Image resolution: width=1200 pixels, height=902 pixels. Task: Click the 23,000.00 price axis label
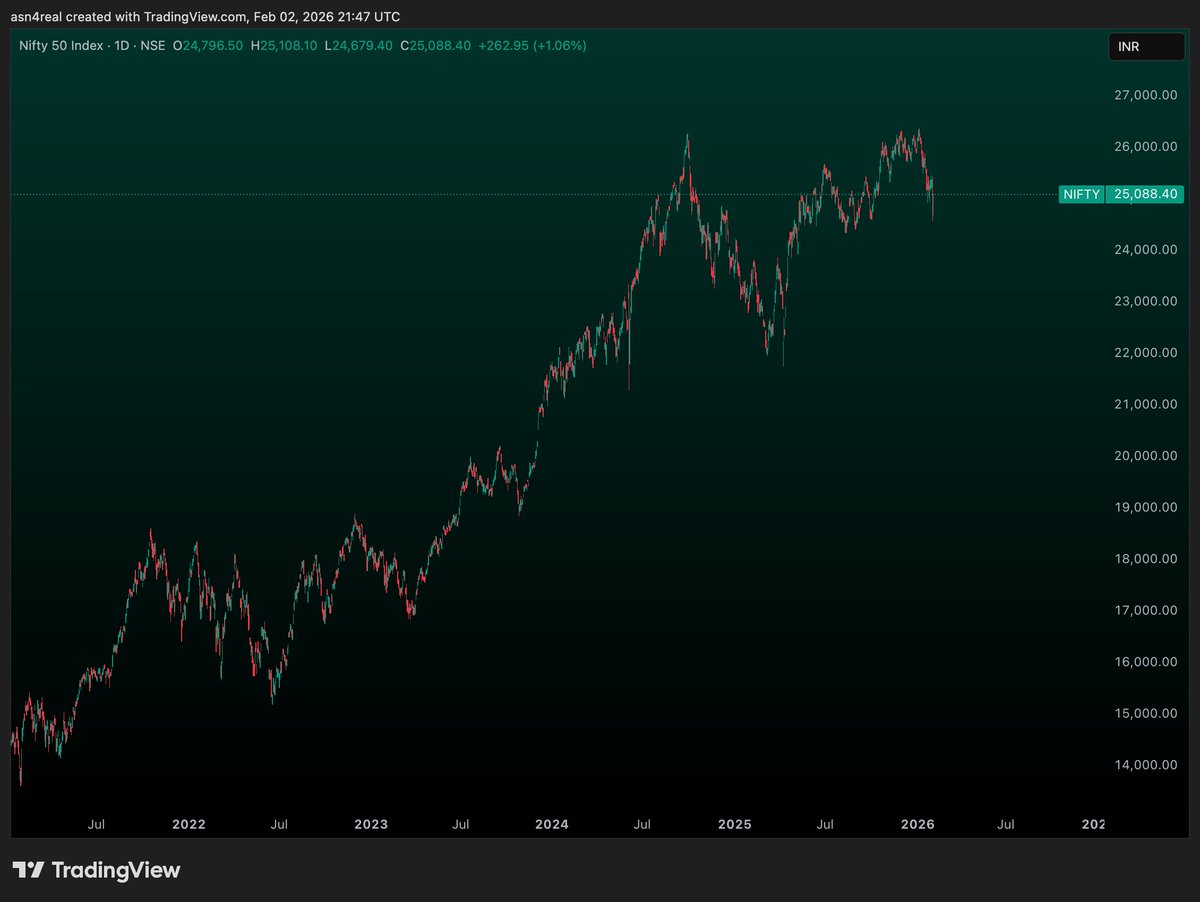pos(1146,301)
